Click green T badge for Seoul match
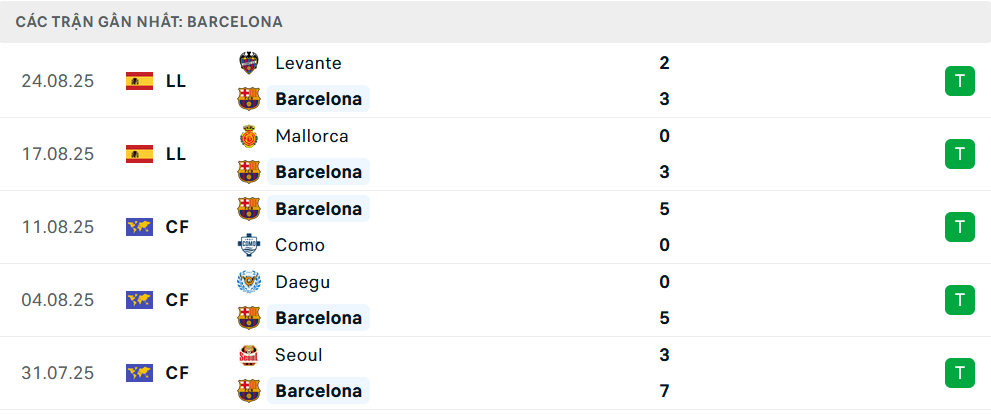Screen dimensions: 991x416 (x=959, y=373)
